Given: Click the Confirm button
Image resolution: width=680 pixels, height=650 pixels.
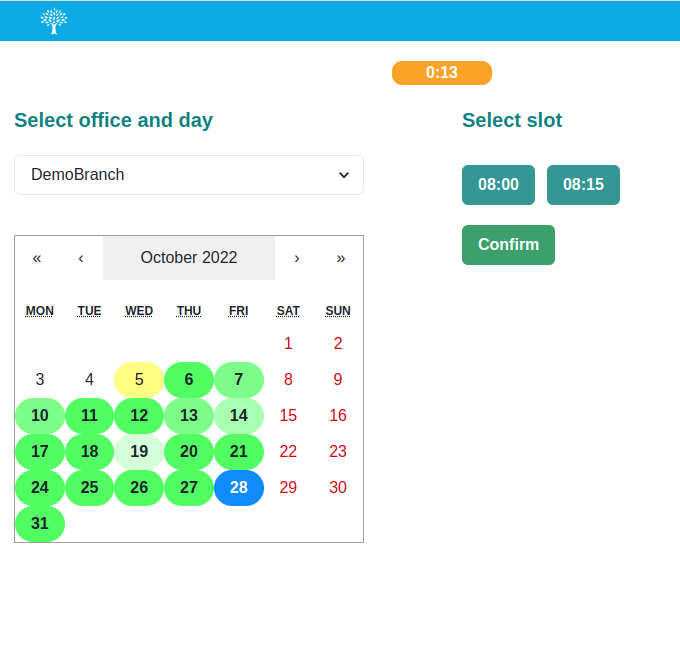Looking at the screenshot, I should tap(508, 245).
